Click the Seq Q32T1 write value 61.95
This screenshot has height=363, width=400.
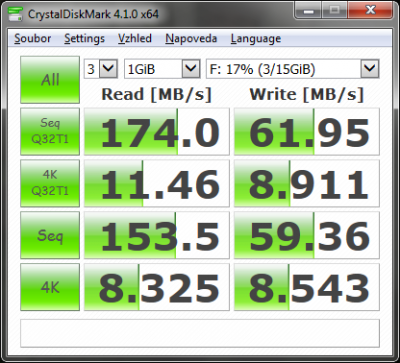[307, 131]
